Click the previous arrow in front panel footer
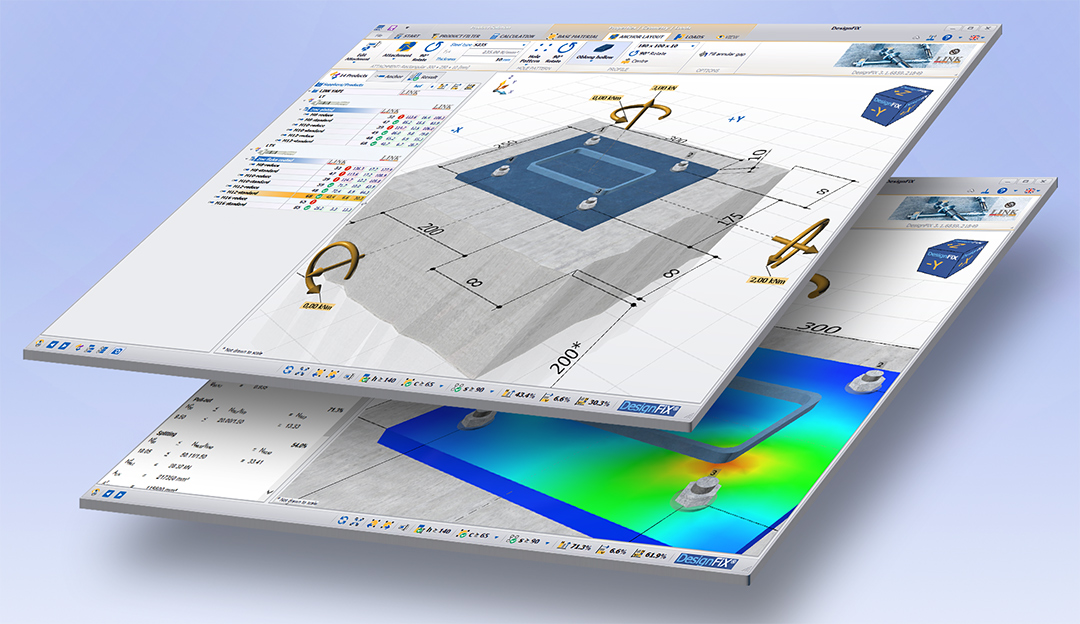 tap(52, 344)
